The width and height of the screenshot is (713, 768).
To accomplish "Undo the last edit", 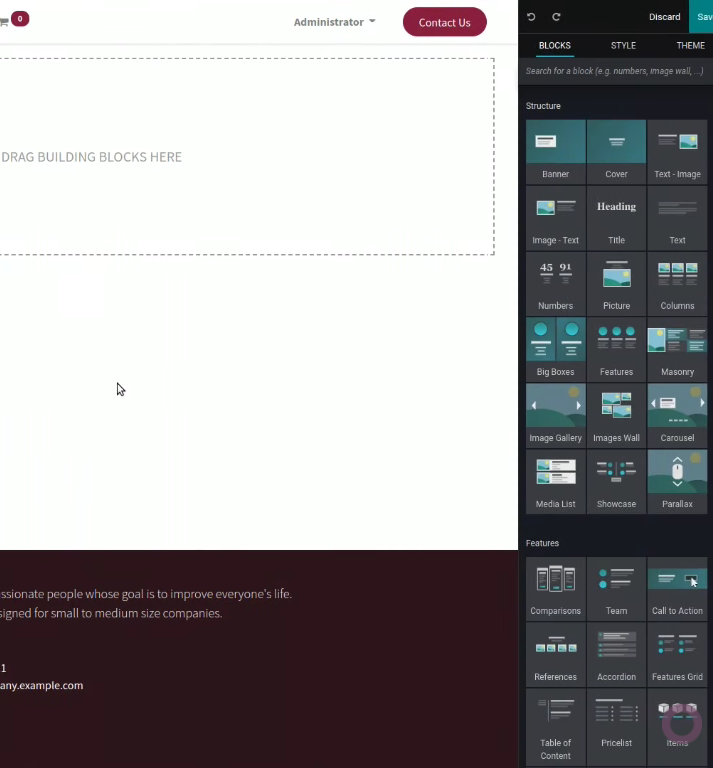I will 531,17.
